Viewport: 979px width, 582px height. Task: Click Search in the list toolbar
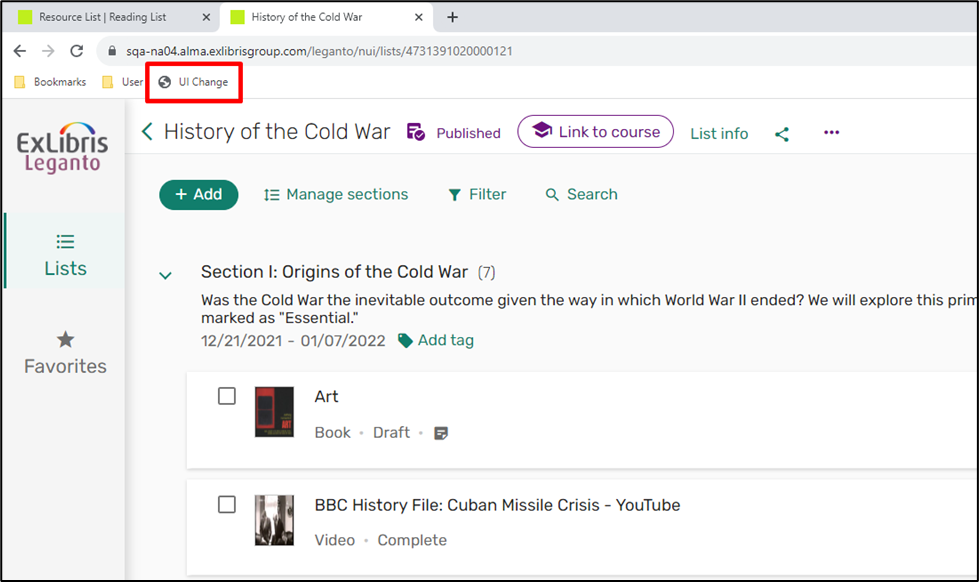click(581, 195)
